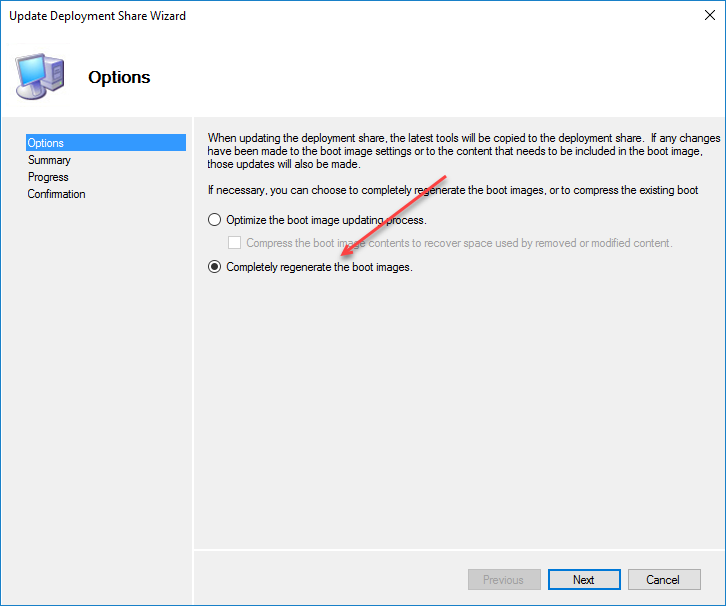Click the bold Options page heading
The height and width of the screenshot is (606, 726).
tap(119, 77)
